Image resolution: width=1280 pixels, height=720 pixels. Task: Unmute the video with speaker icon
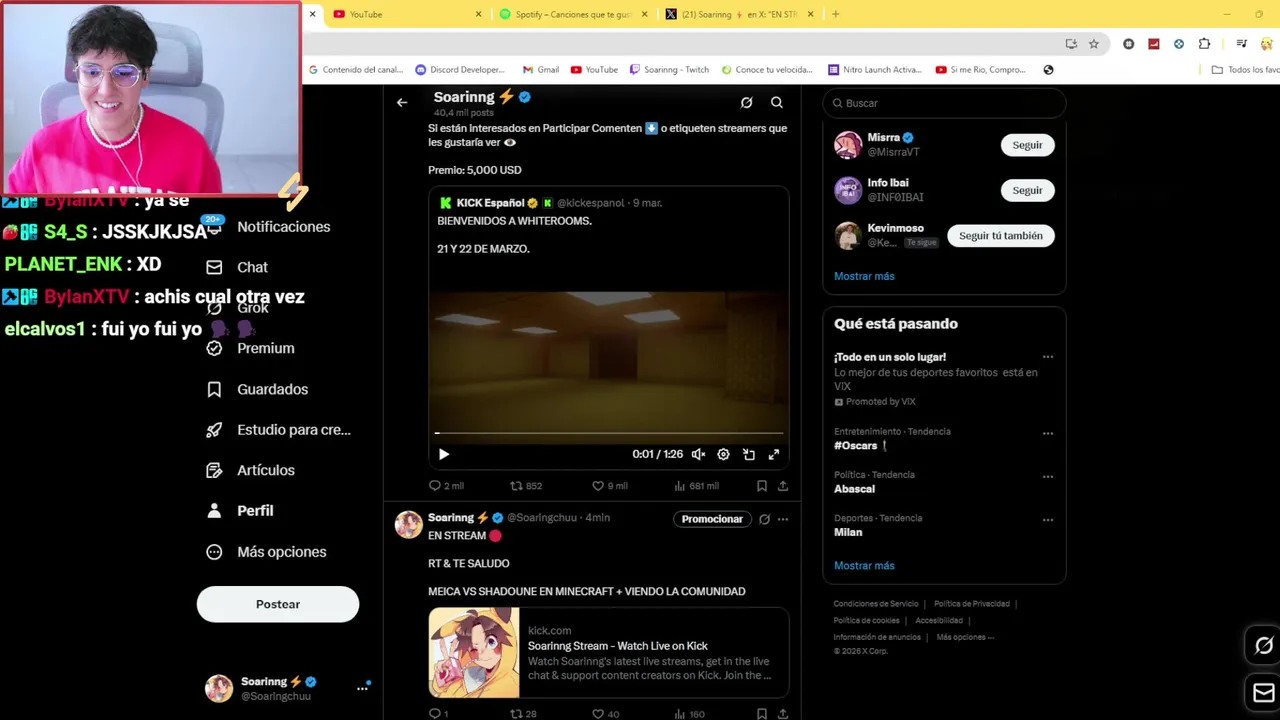[x=698, y=454]
